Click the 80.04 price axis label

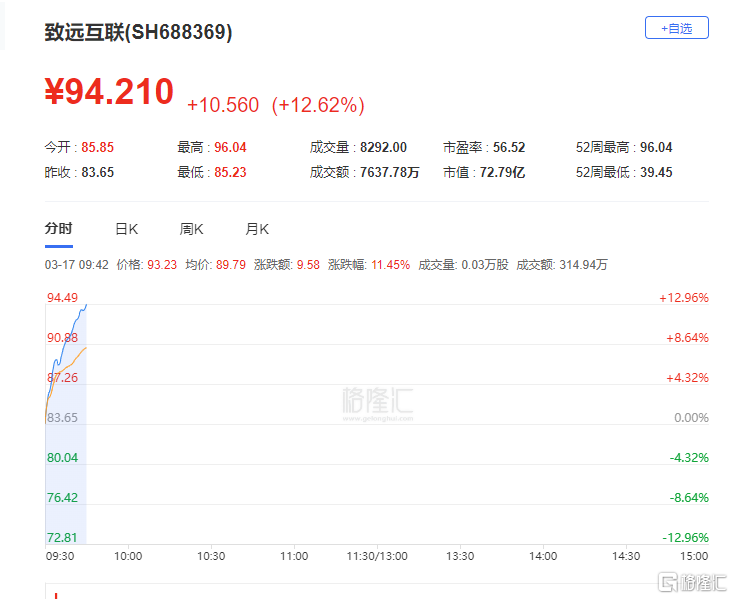(x=62, y=457)
